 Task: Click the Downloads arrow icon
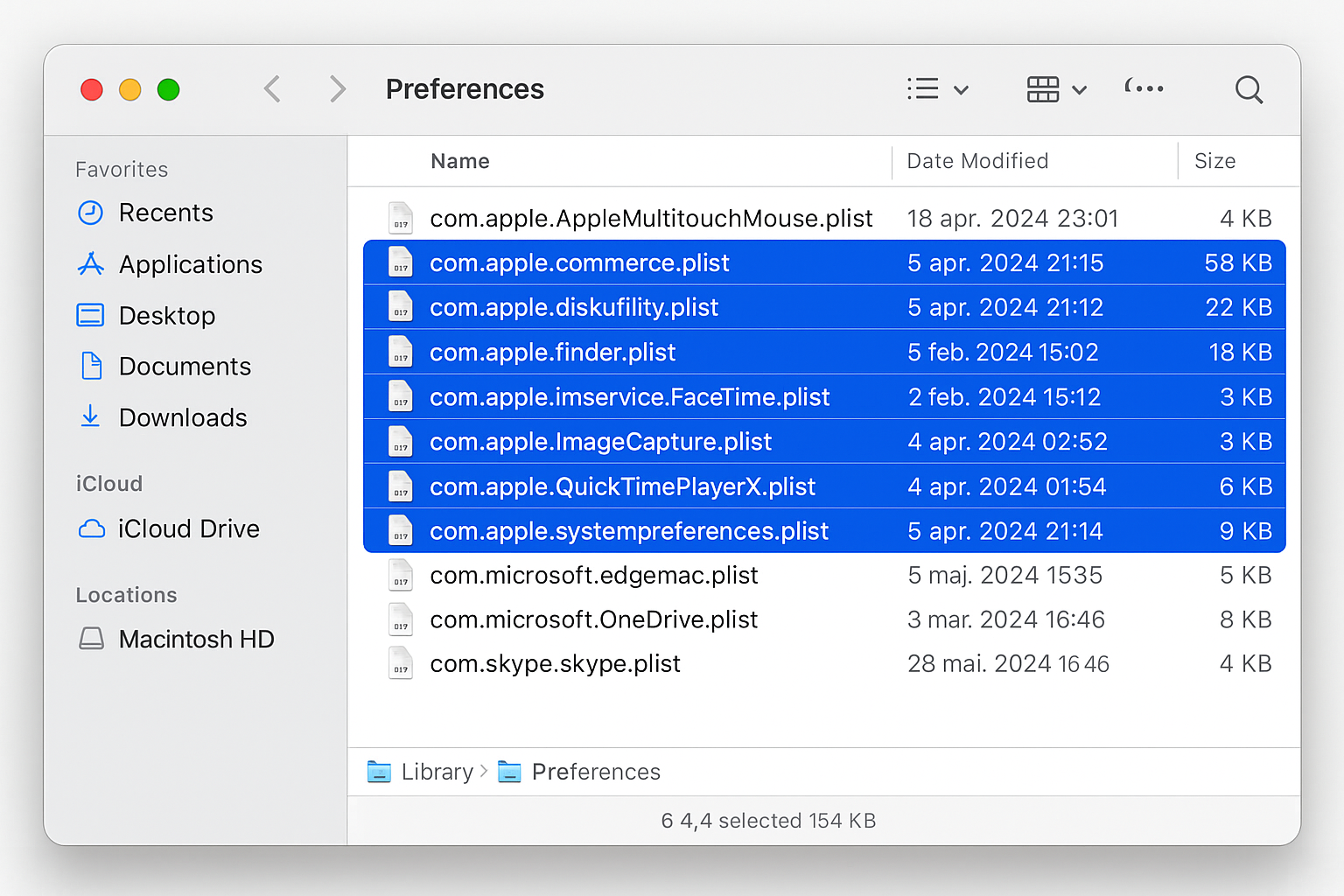coord(90,416)
